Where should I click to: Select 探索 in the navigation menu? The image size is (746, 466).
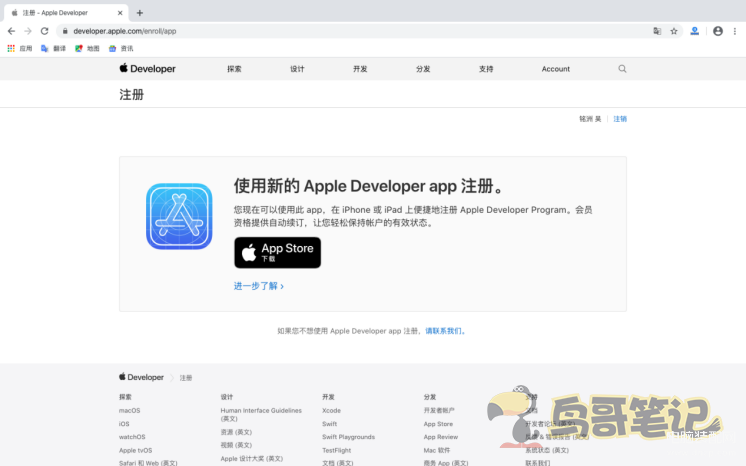pos(234,69)
